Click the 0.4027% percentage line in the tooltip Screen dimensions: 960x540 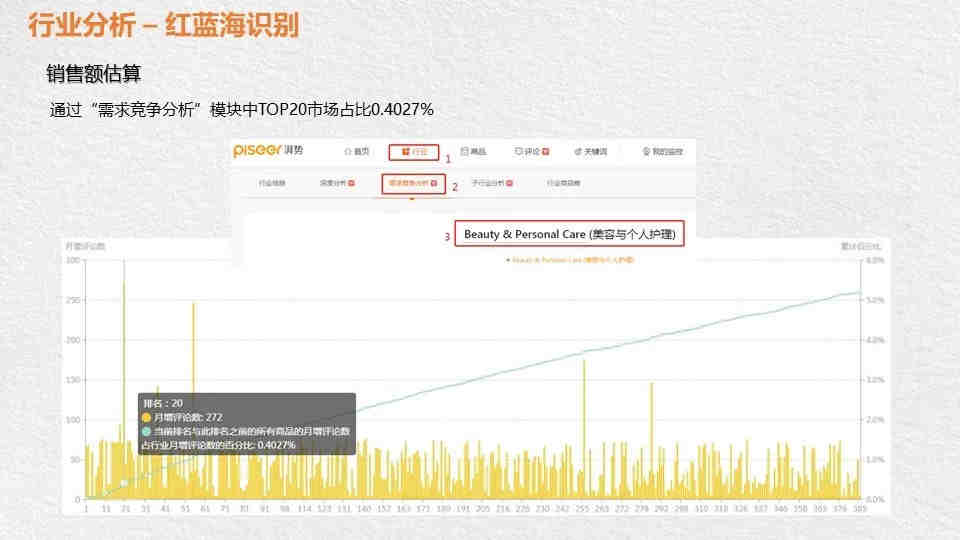point(219,445)
